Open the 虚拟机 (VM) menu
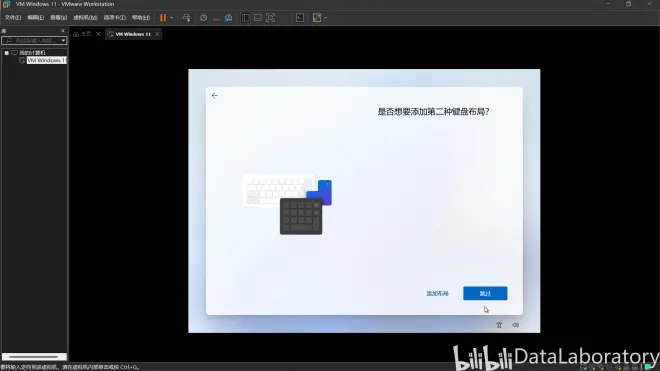Viewport: 660px width, 371px height. tap(85, 18)
